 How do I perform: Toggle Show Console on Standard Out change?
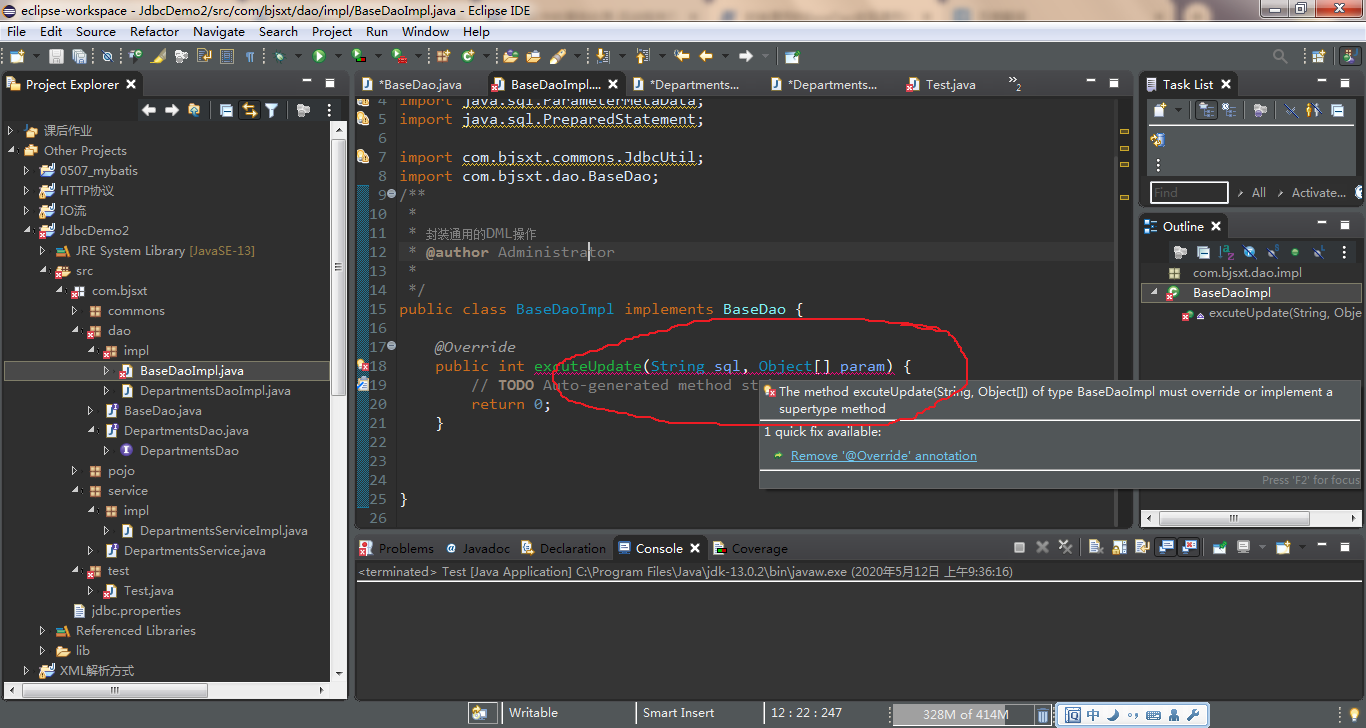click(1165, 547)
